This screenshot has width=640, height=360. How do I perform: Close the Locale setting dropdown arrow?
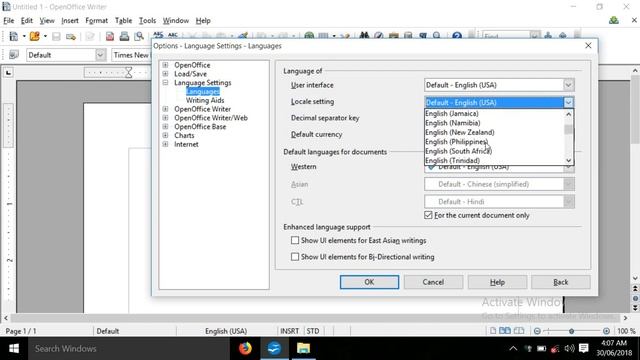569,102
